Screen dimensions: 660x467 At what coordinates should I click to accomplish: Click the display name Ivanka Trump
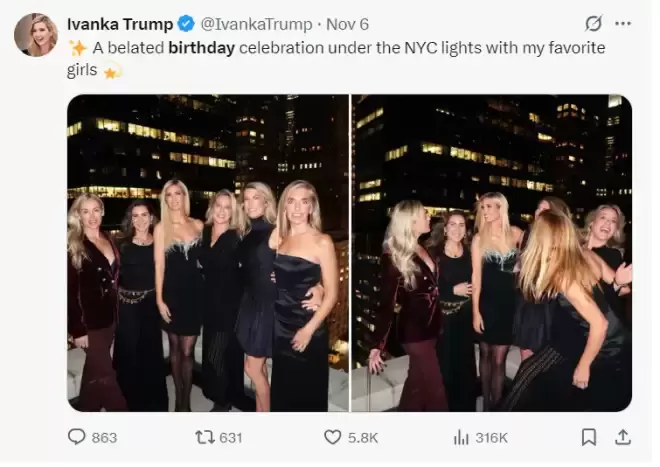(x=120, y=24)
